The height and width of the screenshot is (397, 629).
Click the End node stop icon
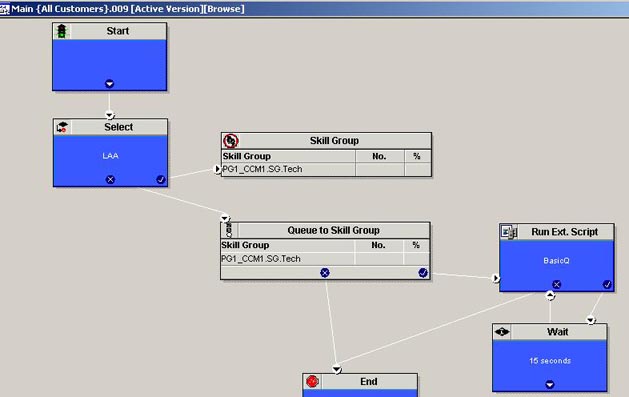tap(312, 381)
